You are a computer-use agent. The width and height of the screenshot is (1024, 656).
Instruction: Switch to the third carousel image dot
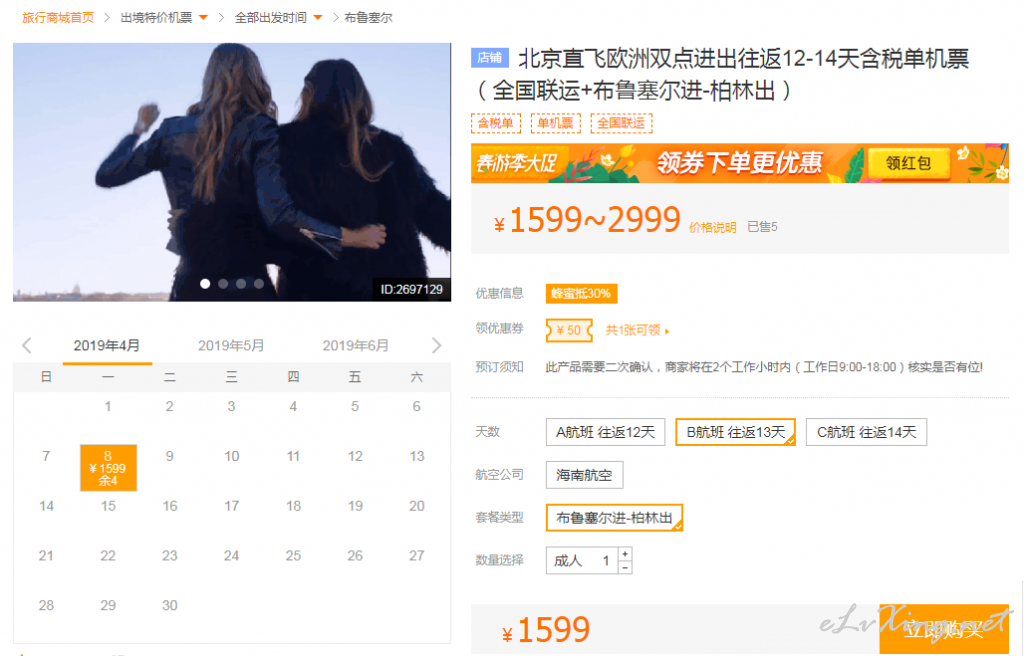[x=241, y=284]
